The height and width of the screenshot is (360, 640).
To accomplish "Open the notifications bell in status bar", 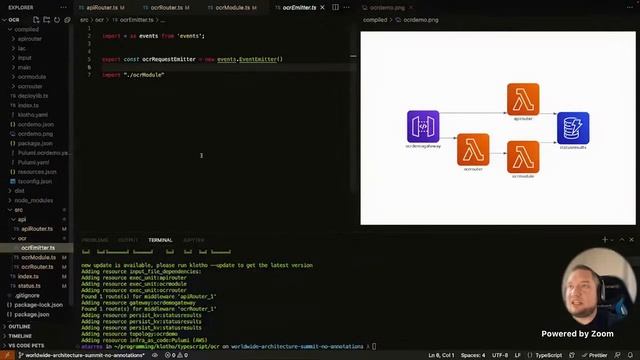I will [x=630, y=355].
